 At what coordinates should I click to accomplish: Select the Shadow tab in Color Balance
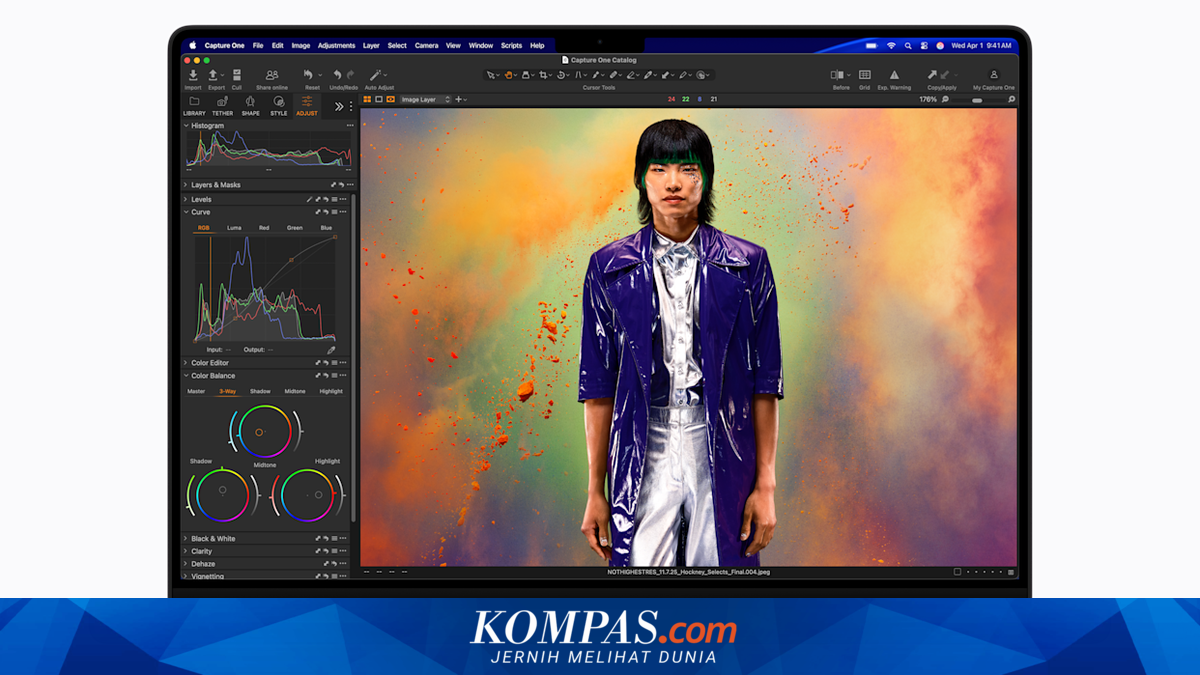260,391
